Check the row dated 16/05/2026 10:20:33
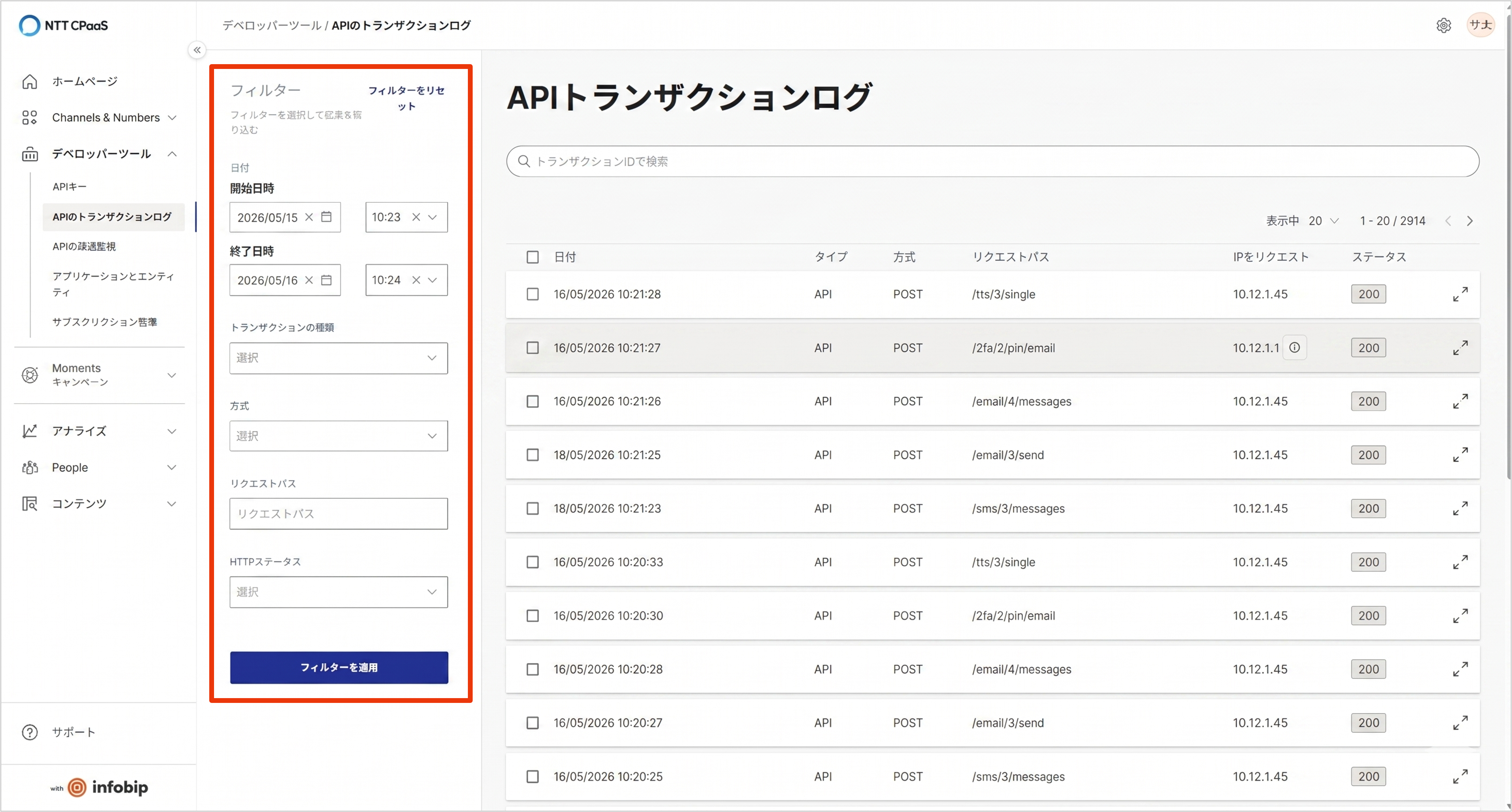Viewport: 1512px width, 812px height. coord(532,562)
